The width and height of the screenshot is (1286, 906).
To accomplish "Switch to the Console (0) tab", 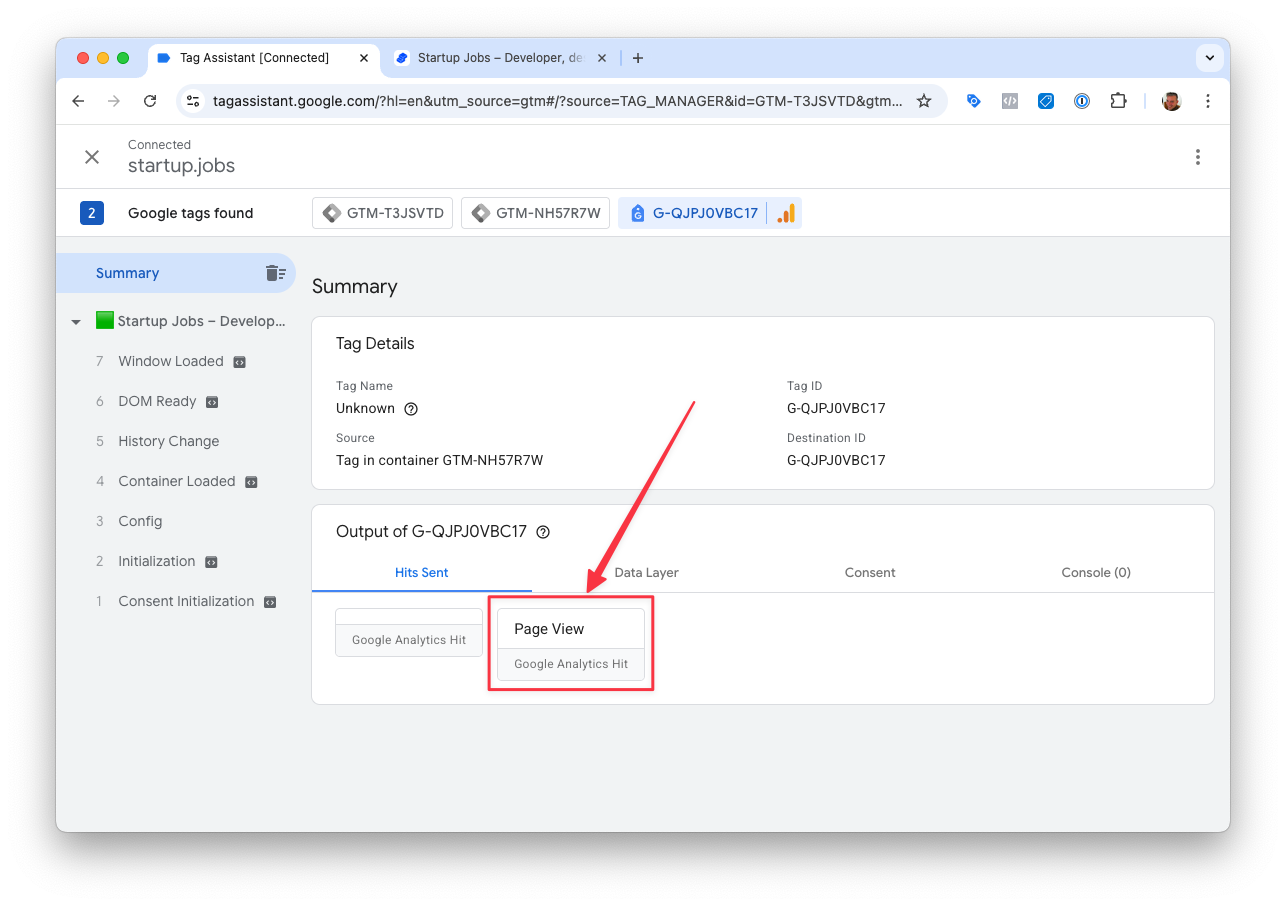I will [1096, 573].
